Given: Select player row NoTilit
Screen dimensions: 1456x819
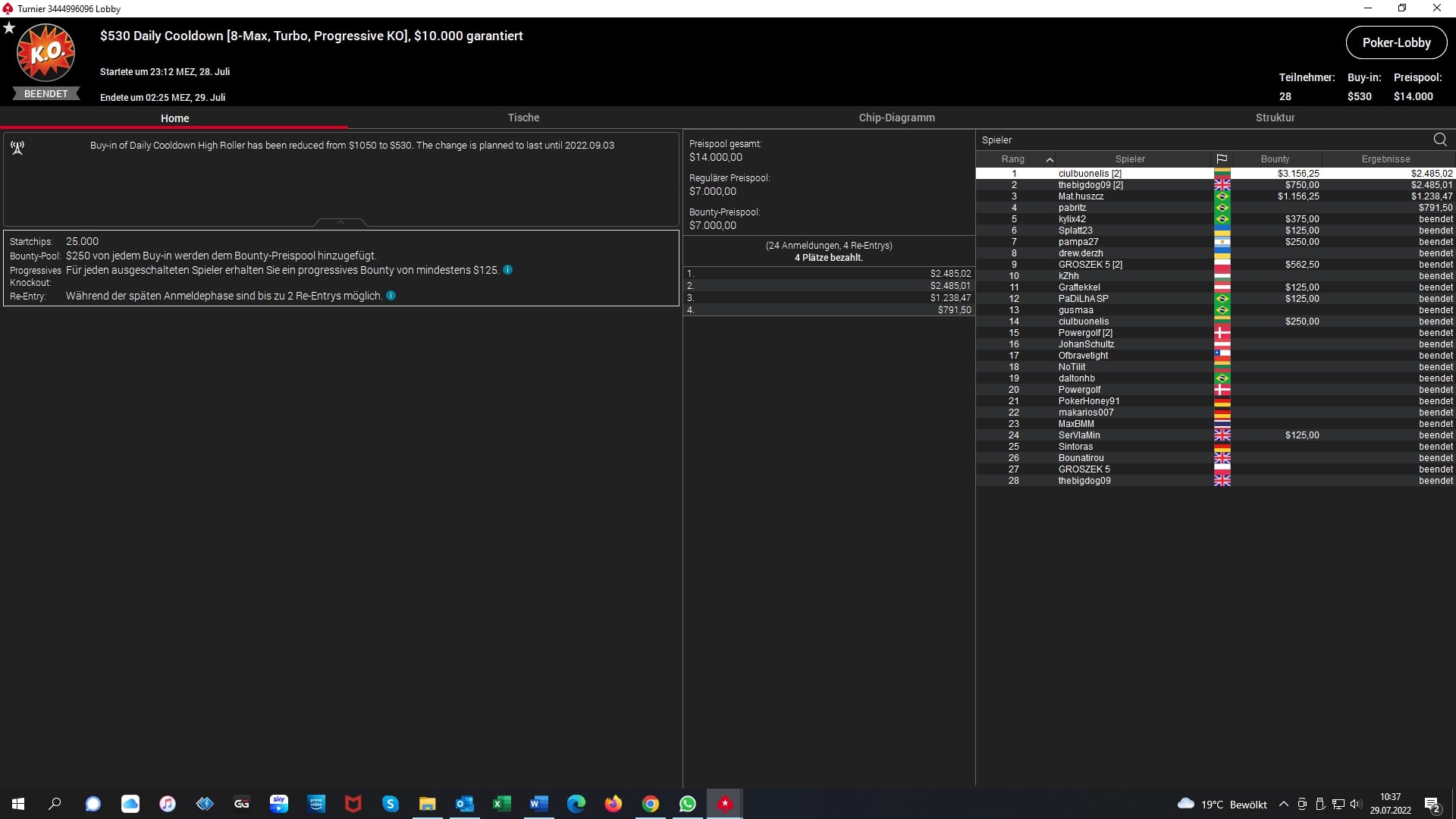Looking at the screenshot, I should coord(1216,367).
